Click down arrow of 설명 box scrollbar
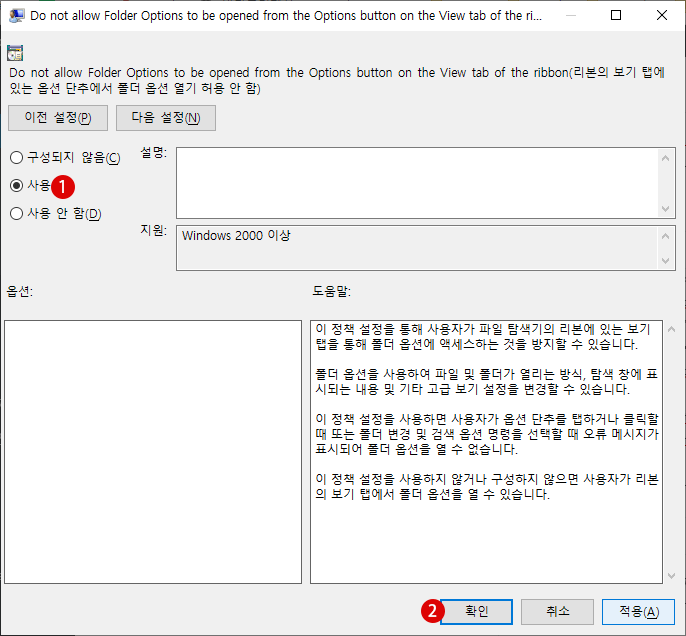Image resolution: width=686 pixels, height=636 pixels. point(665,209)
